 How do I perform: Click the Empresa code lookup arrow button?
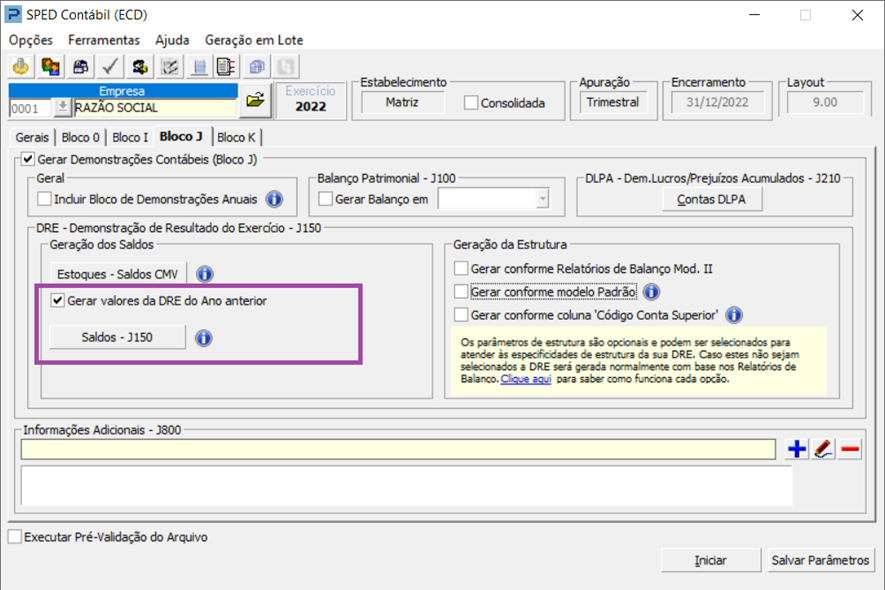coord(63,108)
